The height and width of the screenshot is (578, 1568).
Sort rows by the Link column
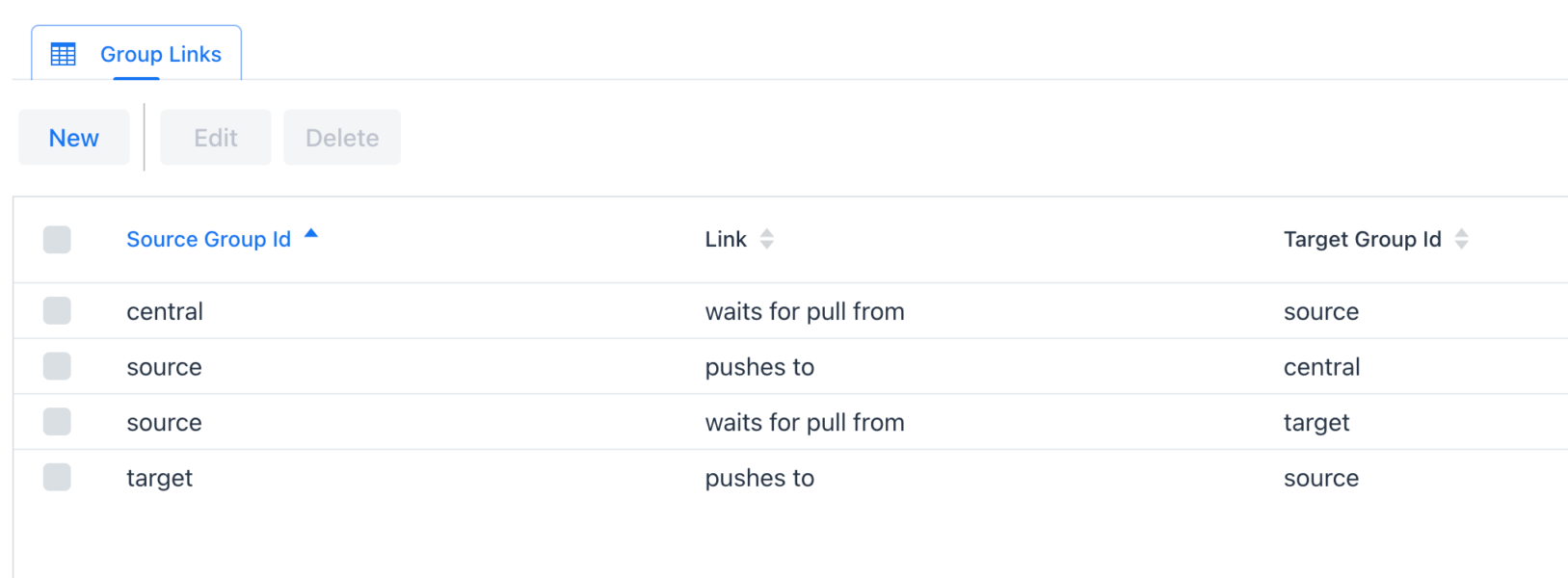click(x=725, y=239)
